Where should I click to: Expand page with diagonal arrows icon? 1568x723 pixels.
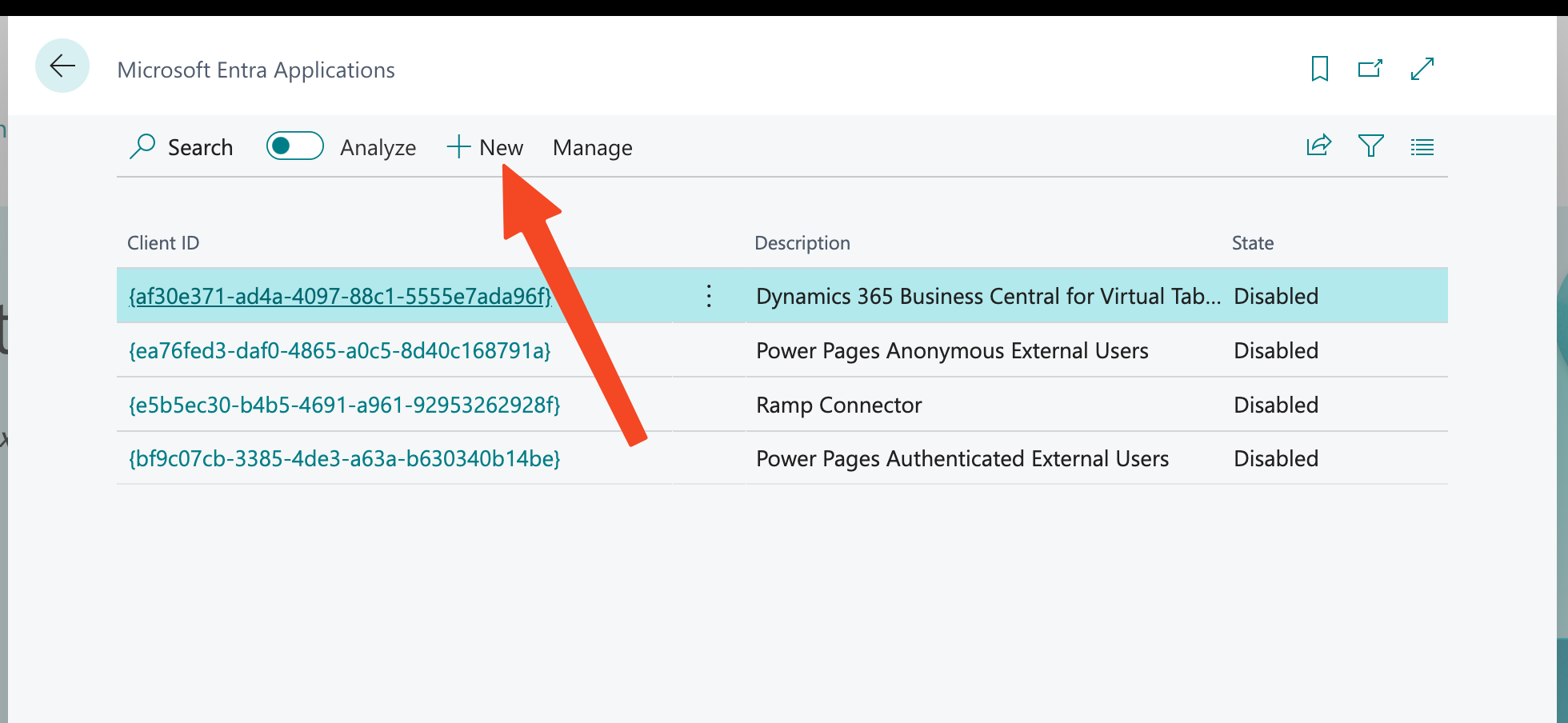pyautogui.click(x=1422, y=69)
